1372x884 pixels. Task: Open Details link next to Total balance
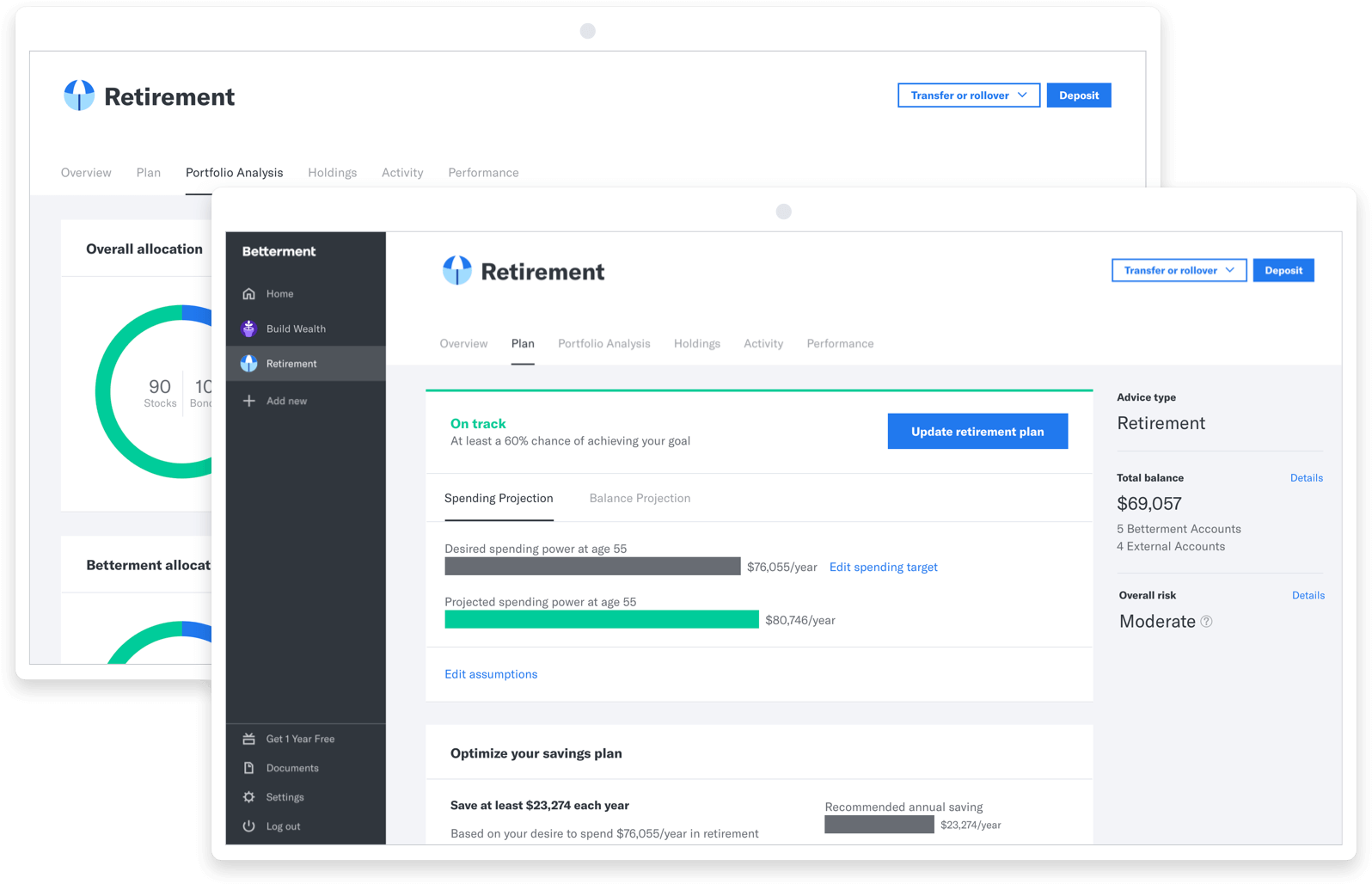tap(1306, 478)
